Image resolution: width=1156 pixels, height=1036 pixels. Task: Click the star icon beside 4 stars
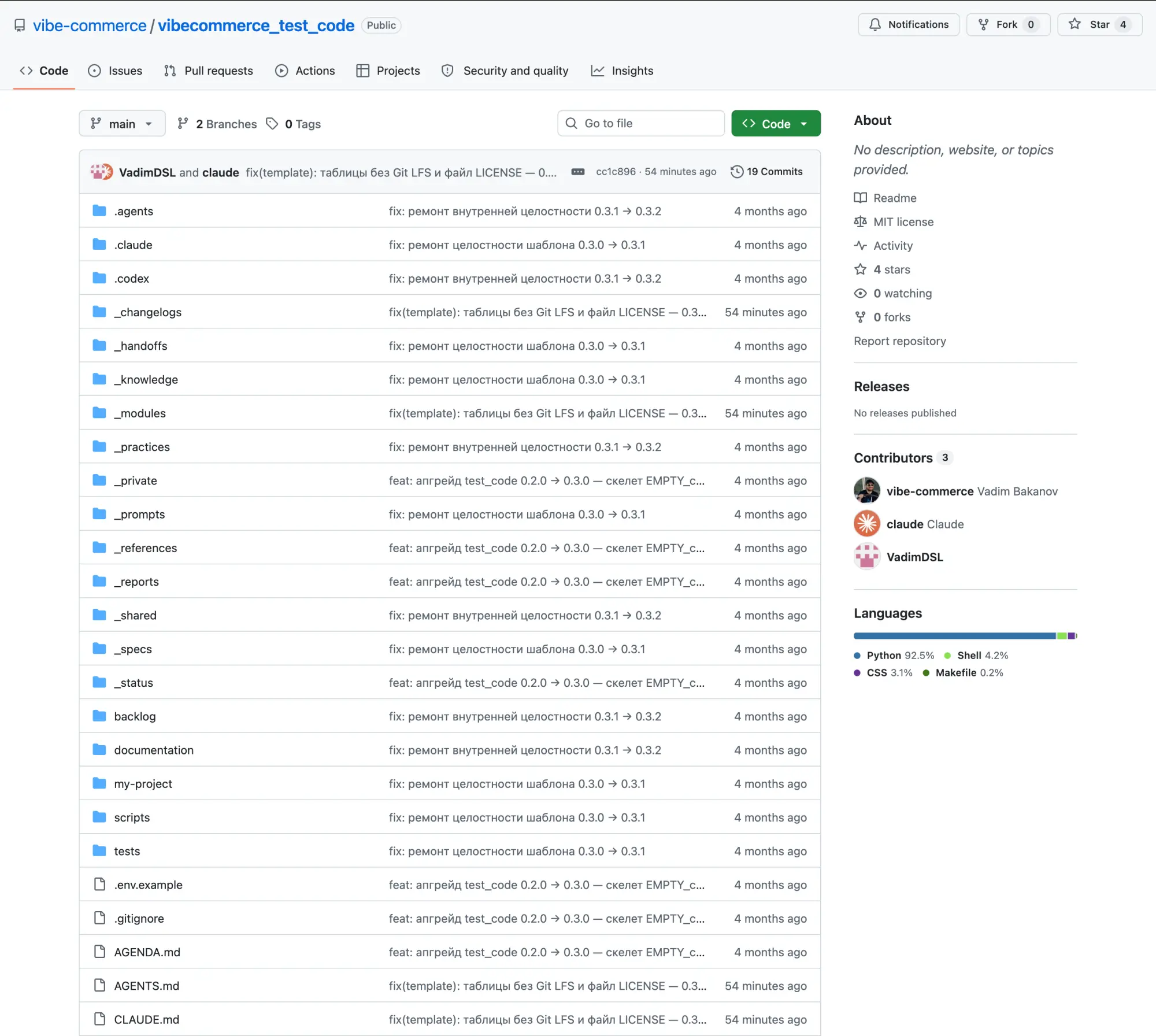[860, 269]
